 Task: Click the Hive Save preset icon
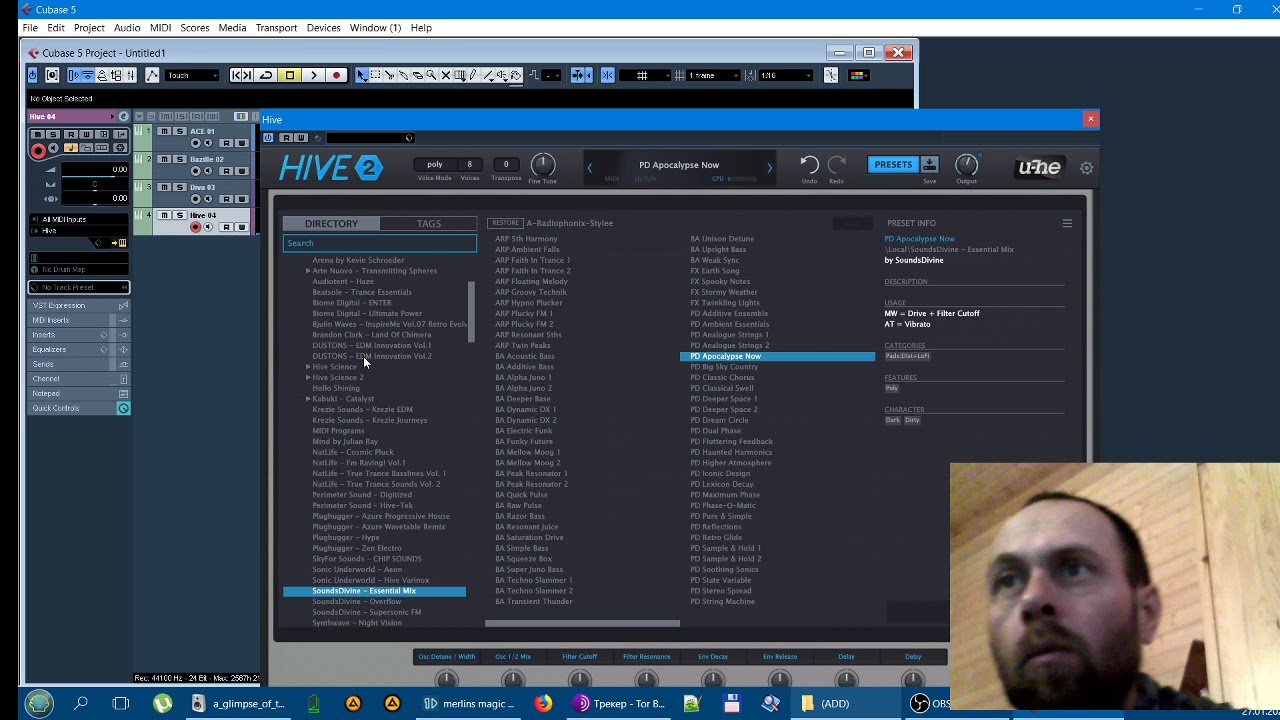click(x=929, y=164)
